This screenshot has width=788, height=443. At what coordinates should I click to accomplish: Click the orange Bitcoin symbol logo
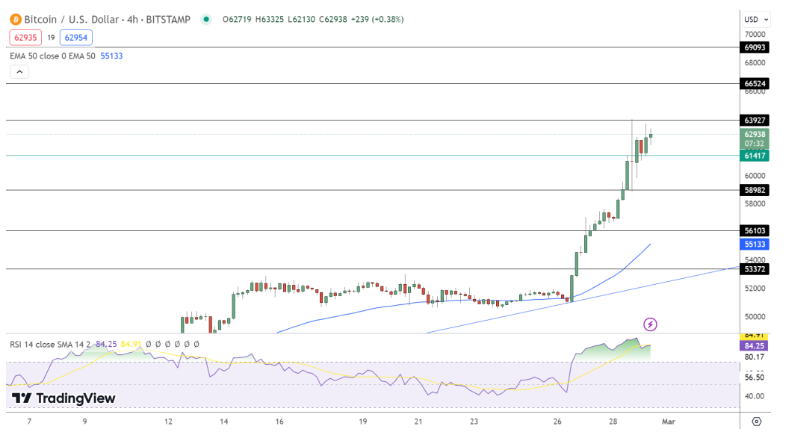[17, 18]
